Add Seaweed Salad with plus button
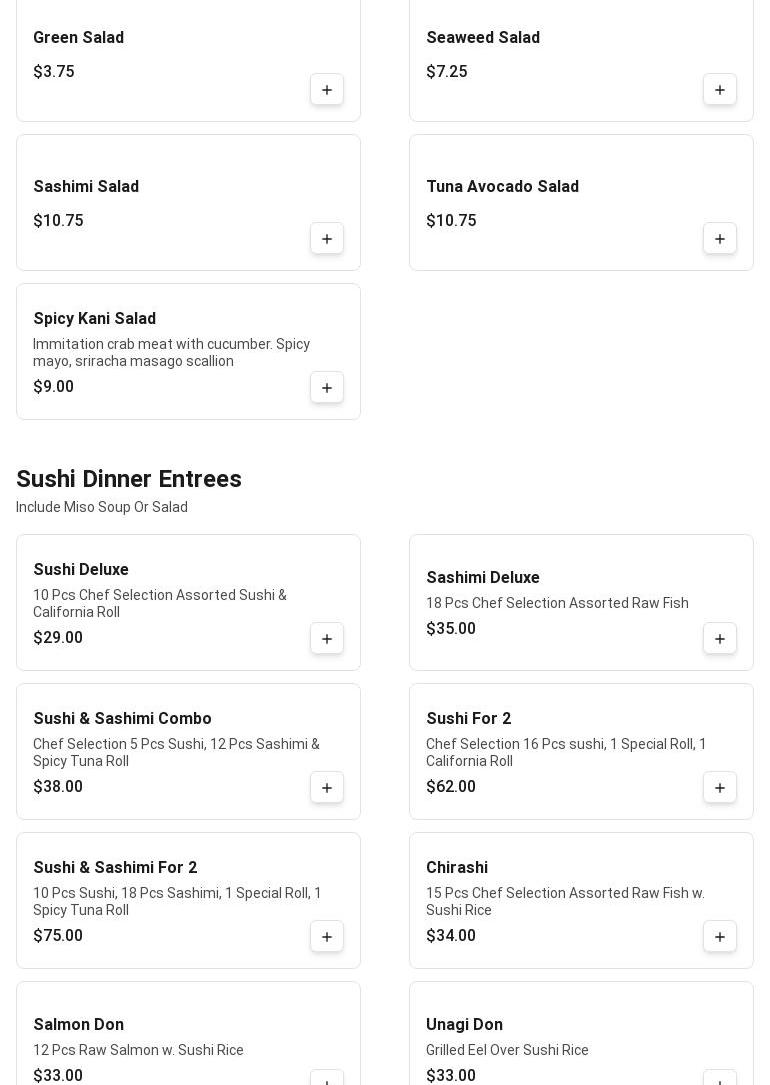The height and width of the screenshot is (1085, 770). tap(720, 90)
